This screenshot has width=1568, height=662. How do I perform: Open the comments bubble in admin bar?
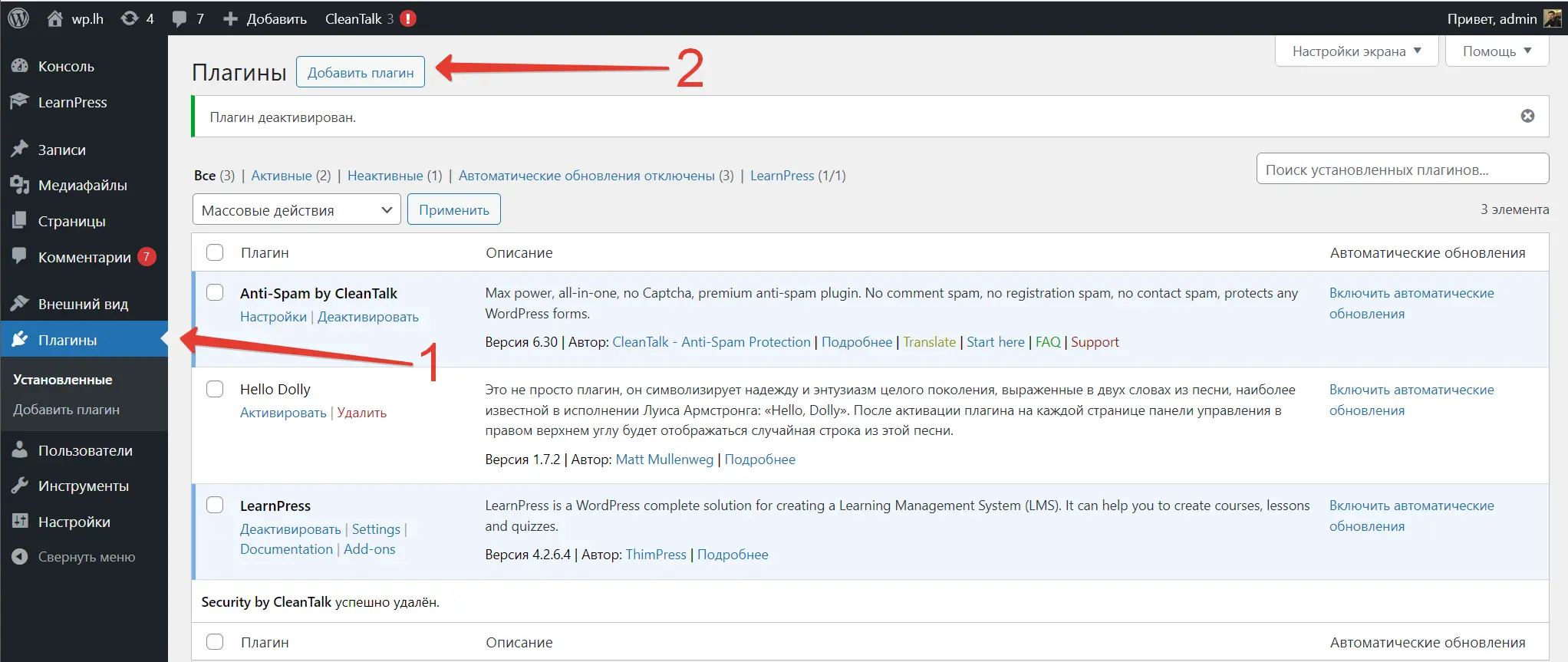tap(180, 18)
